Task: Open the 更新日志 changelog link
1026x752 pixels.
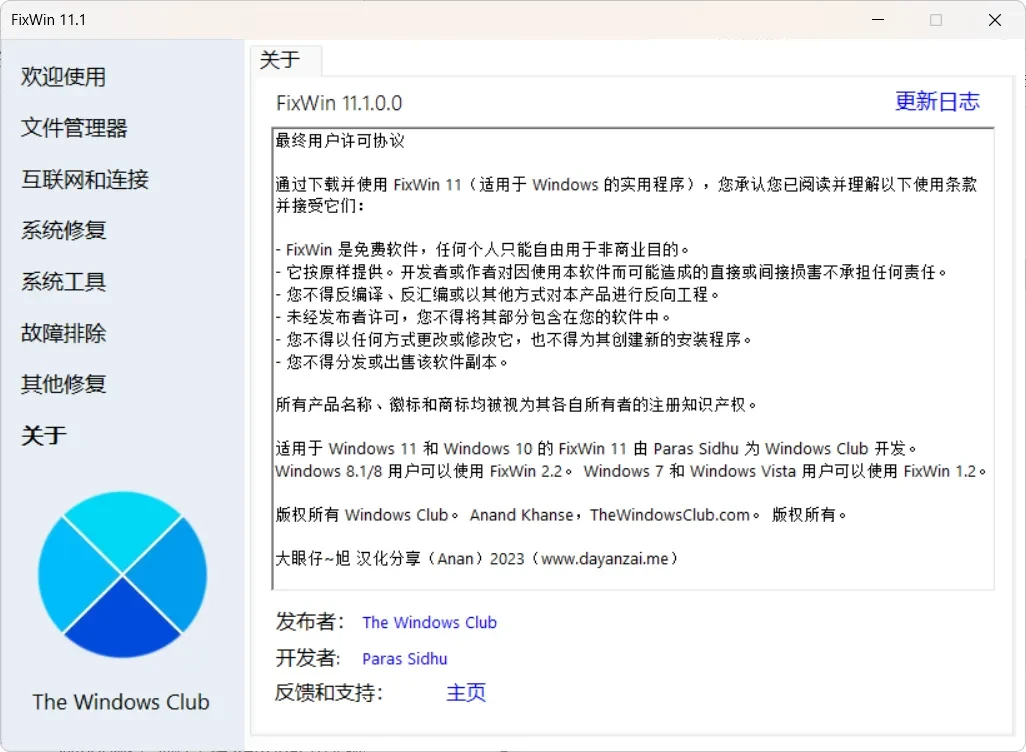Action: pos(937,101)
